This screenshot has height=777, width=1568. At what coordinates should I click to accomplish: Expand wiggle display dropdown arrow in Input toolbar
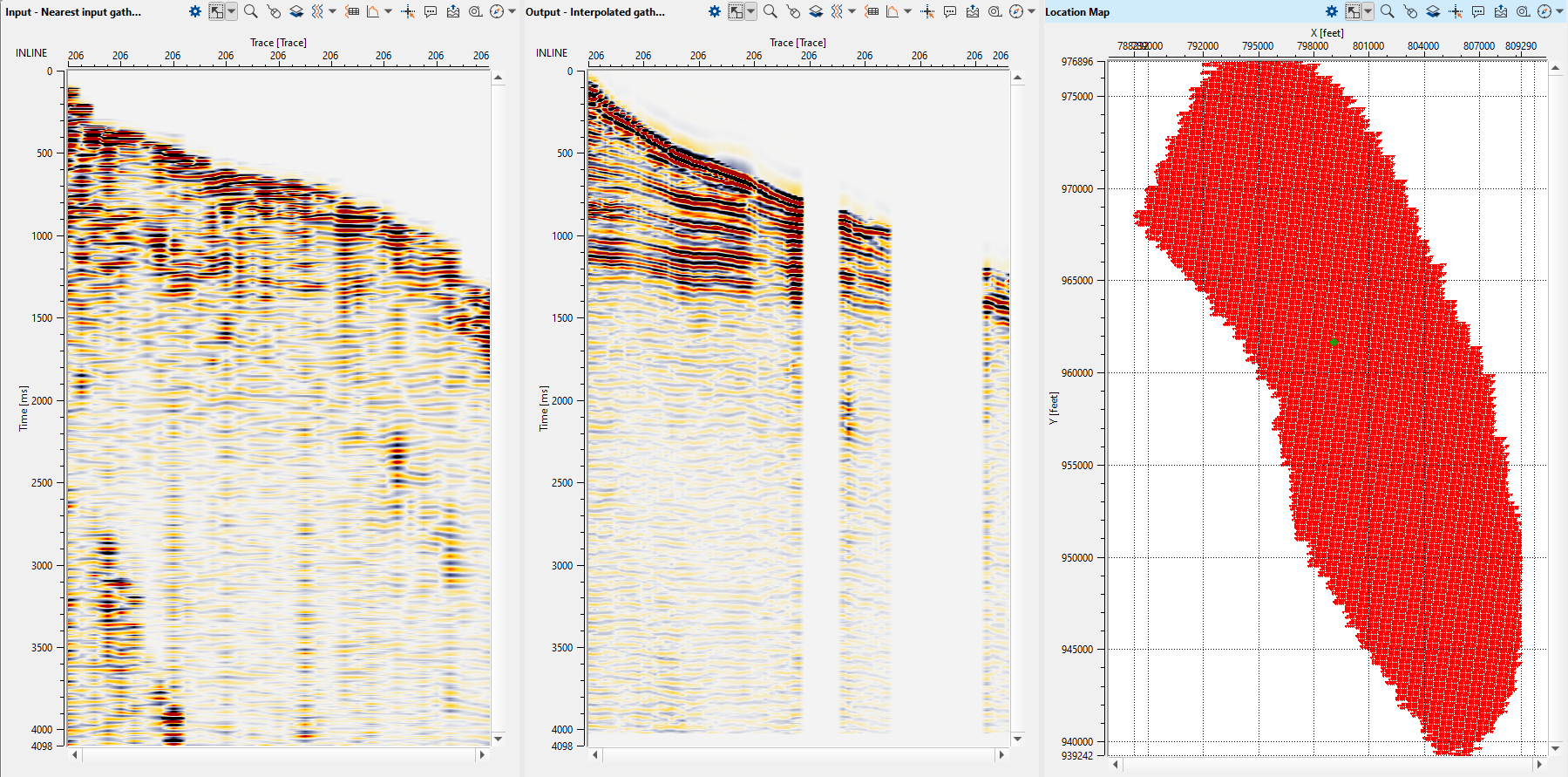tap(332, 11)
